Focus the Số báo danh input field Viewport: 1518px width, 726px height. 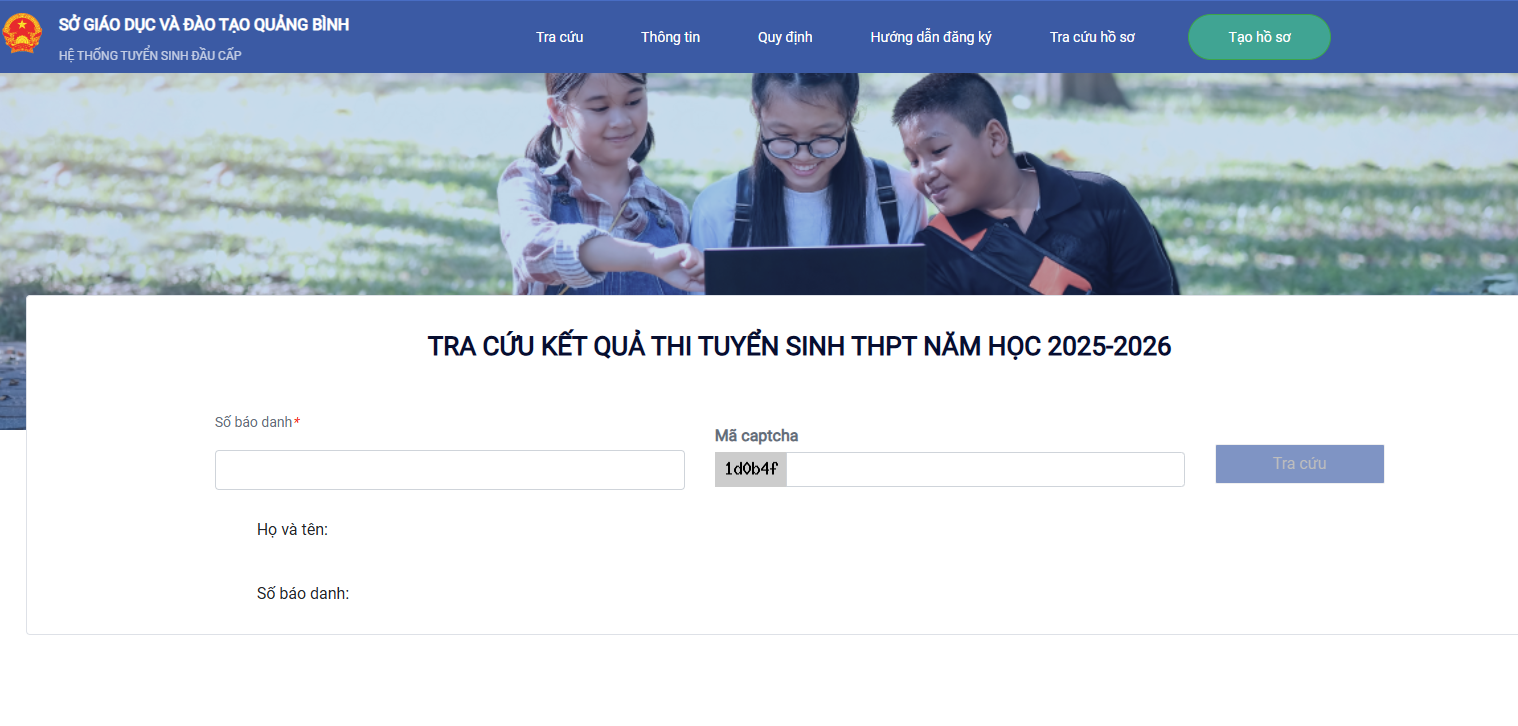450,470
